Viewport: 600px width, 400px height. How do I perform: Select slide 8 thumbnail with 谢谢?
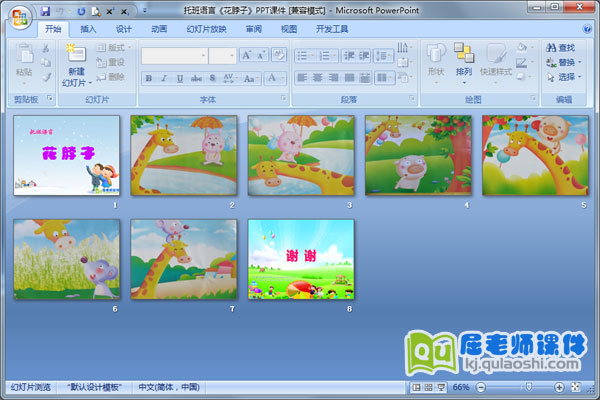click(301, 259)
